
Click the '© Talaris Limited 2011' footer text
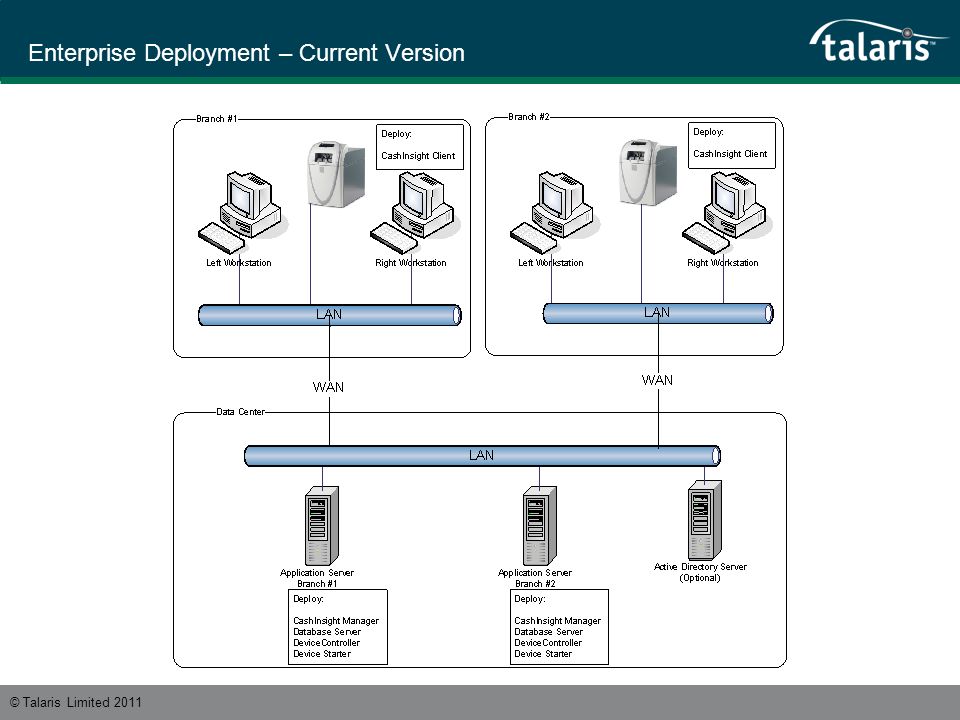[x=76, y=702]
